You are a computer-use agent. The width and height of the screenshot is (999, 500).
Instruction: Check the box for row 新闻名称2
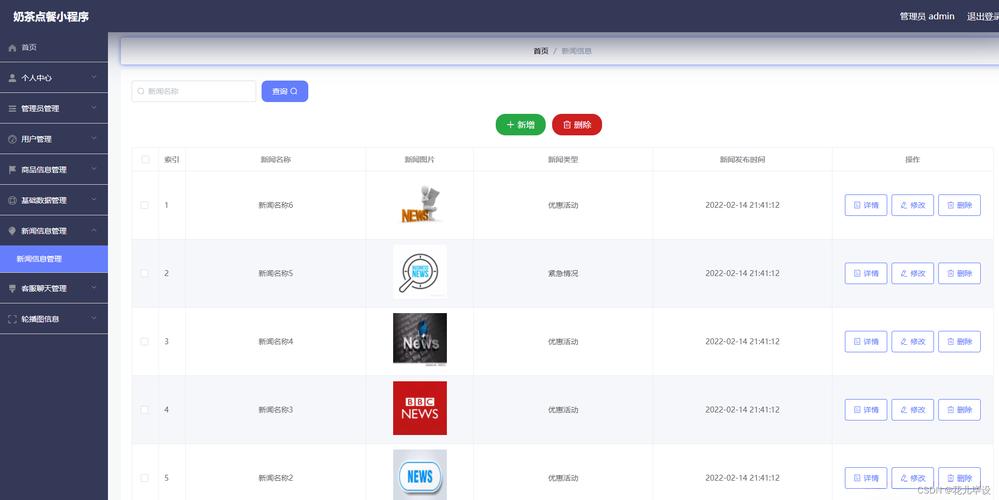[x=145, y=478]
